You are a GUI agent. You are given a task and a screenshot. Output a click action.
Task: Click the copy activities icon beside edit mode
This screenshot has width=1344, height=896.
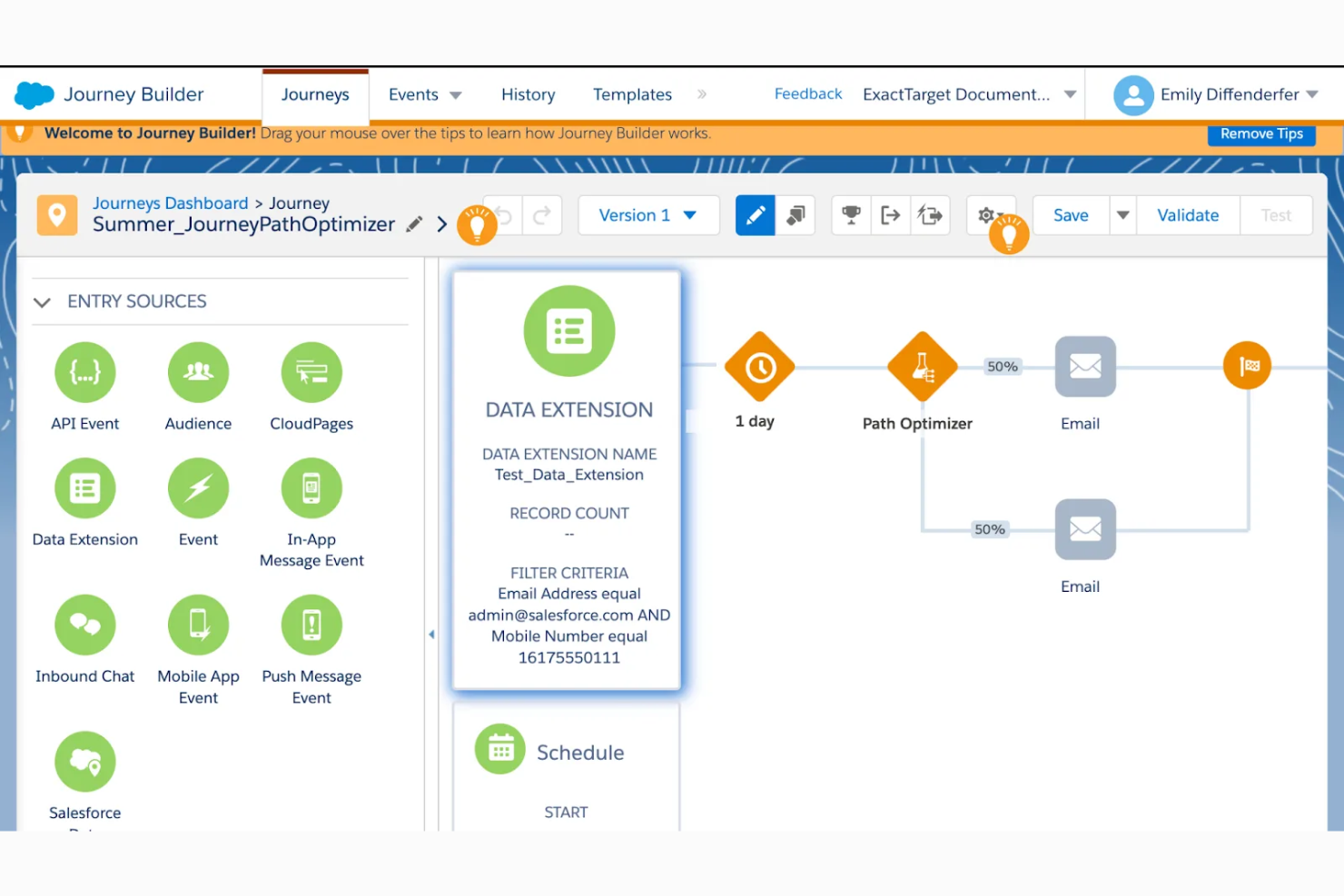[x=796, y=216]
